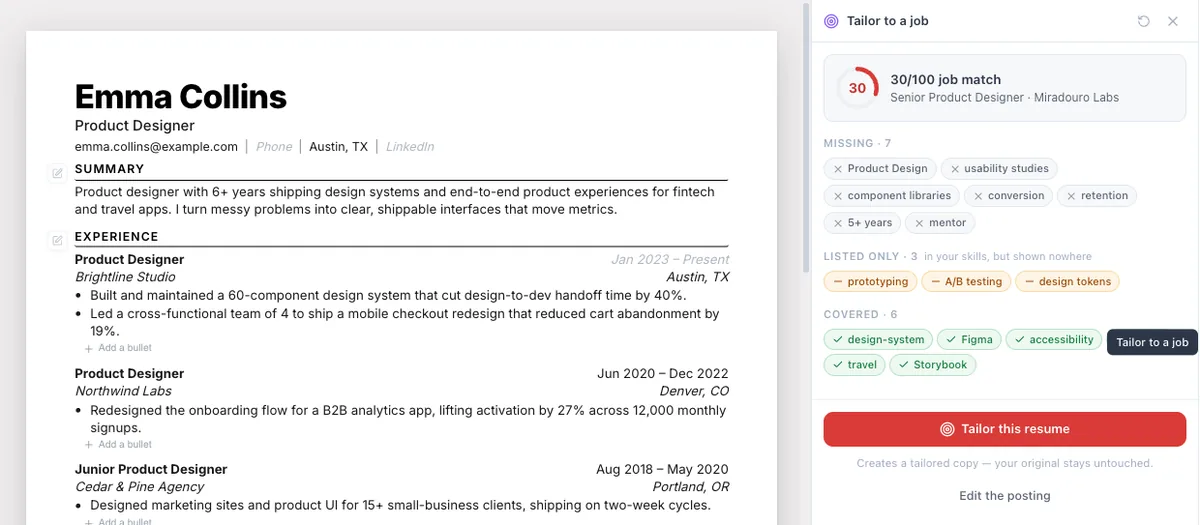1200x525 pixels.
Task: Click the Denver, CO location text
Action: (x=694, y=391)
